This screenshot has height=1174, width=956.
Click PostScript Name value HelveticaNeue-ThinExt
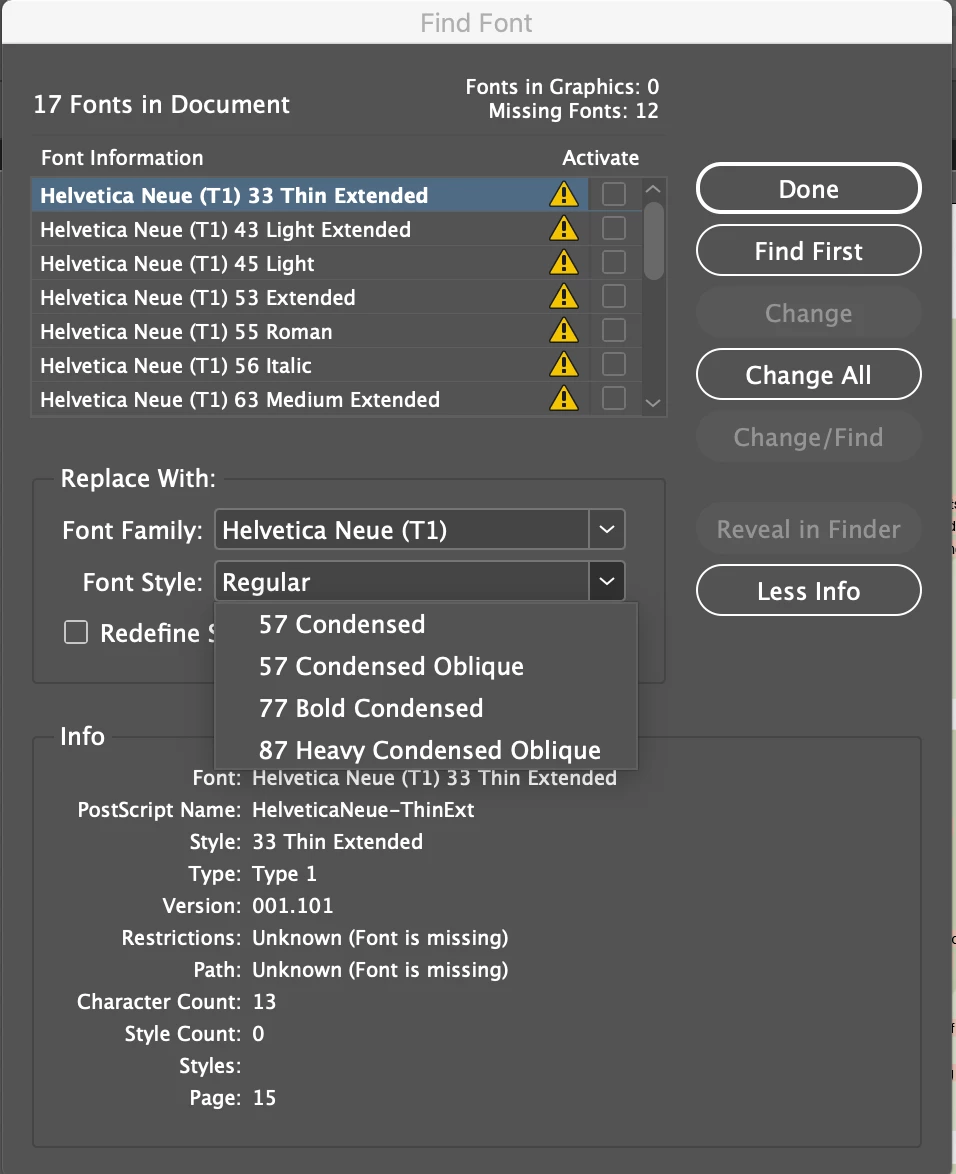[363, 809]
